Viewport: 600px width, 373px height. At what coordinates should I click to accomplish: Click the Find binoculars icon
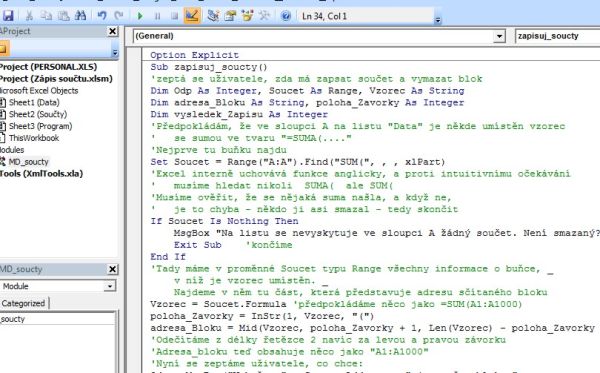pyautogui.click(x=80, y=16)
